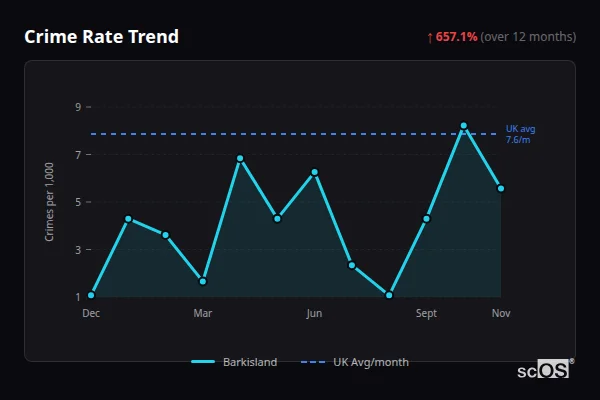Toggle the UK Avg/month legend entry
600x400 pixels.
coord(355,362)
